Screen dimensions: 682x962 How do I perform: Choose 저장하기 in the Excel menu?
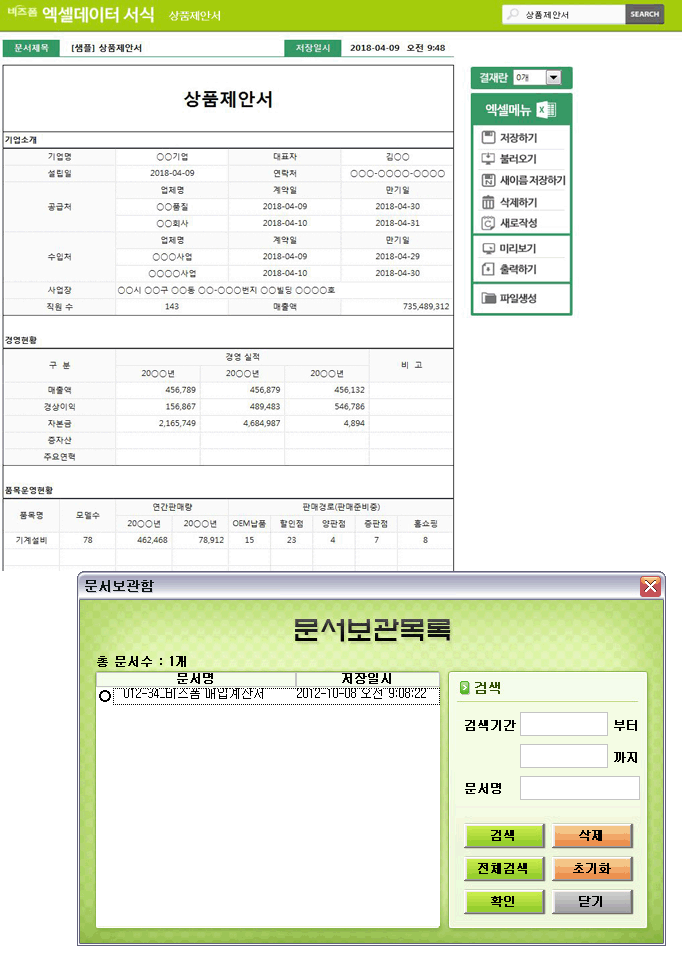(518, 137)
